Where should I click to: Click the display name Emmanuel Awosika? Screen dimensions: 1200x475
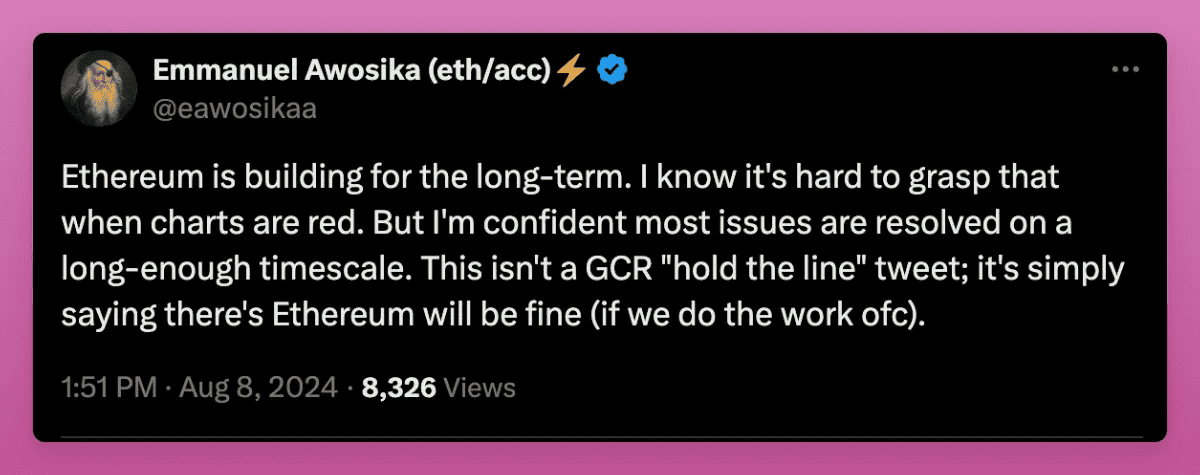(x=283, y=70)
